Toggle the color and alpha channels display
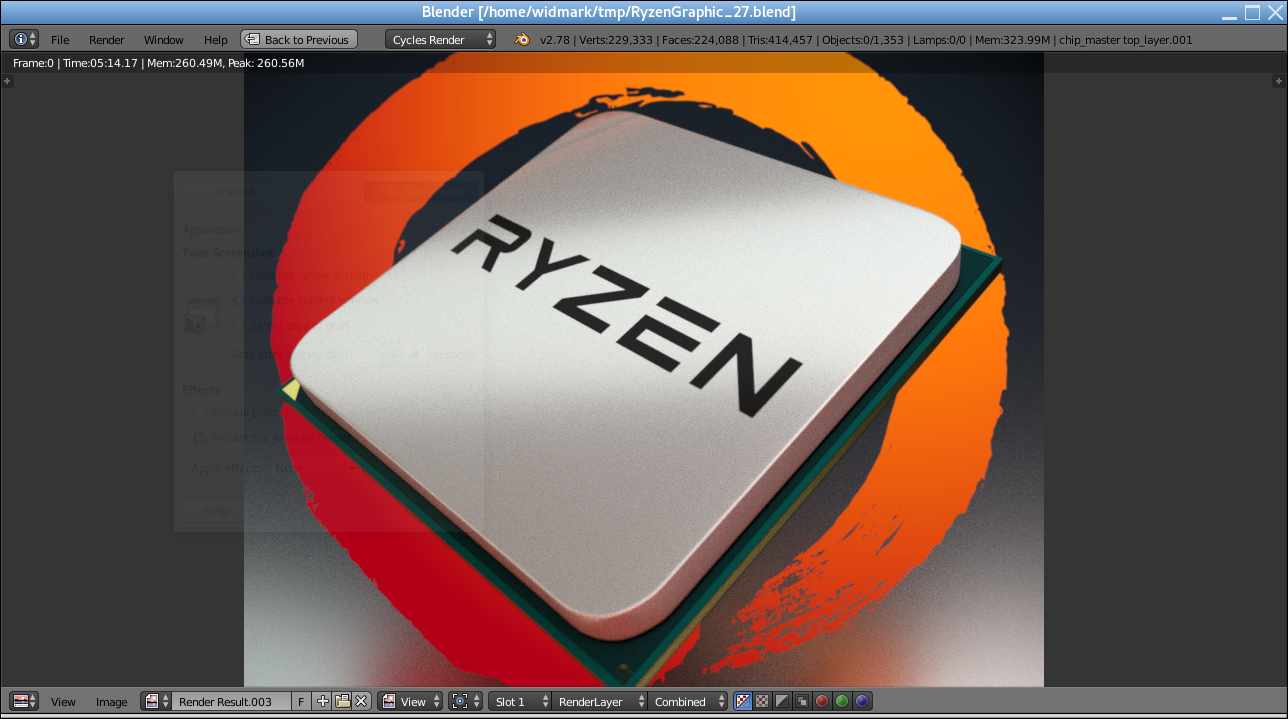 [743, 701]
